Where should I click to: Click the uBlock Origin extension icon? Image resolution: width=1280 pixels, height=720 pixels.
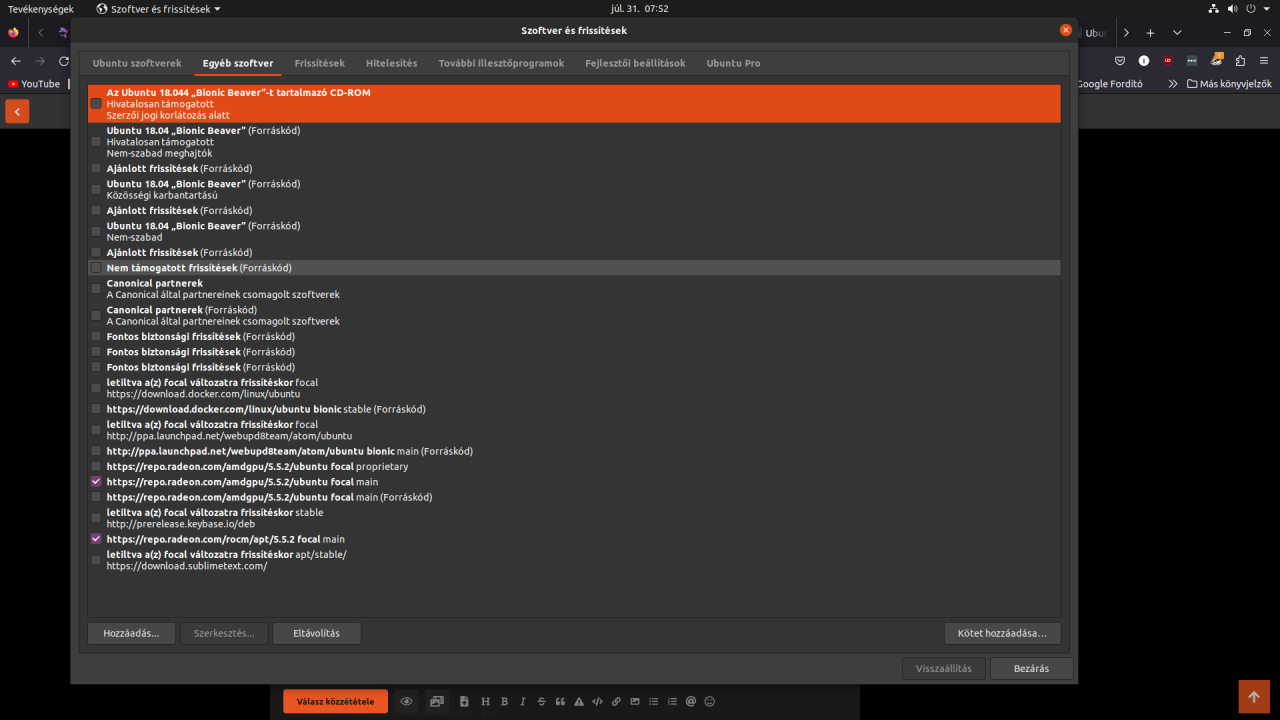(x=1167, y=60)
